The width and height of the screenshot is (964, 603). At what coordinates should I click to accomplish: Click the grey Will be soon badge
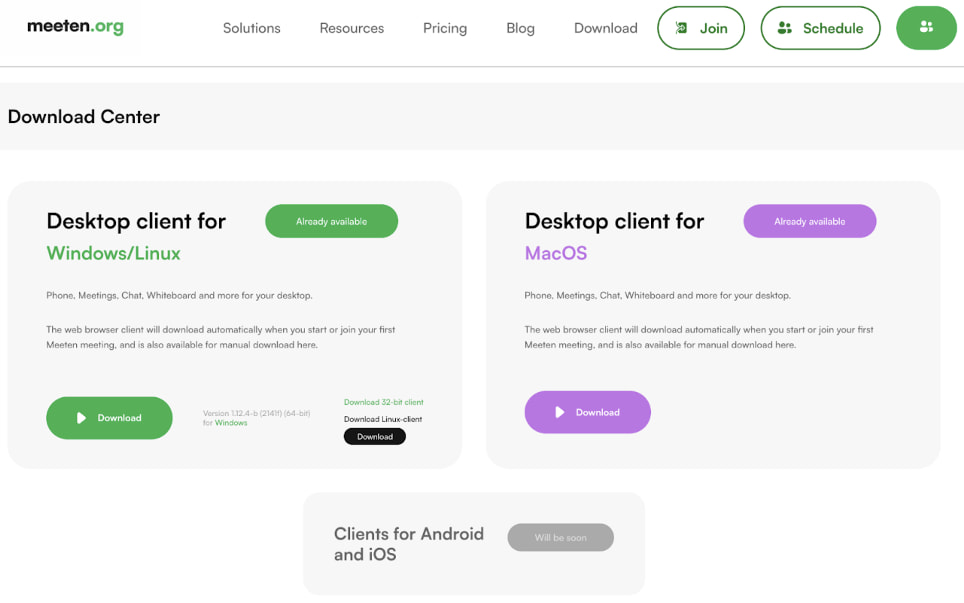click(x=560, y=538)
